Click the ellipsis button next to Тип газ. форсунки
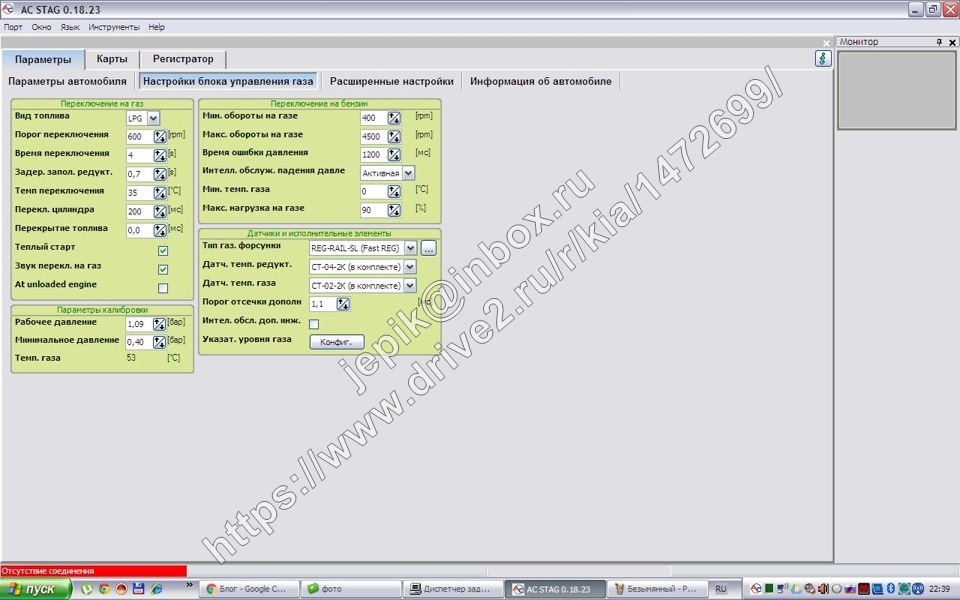 (429, 248)
